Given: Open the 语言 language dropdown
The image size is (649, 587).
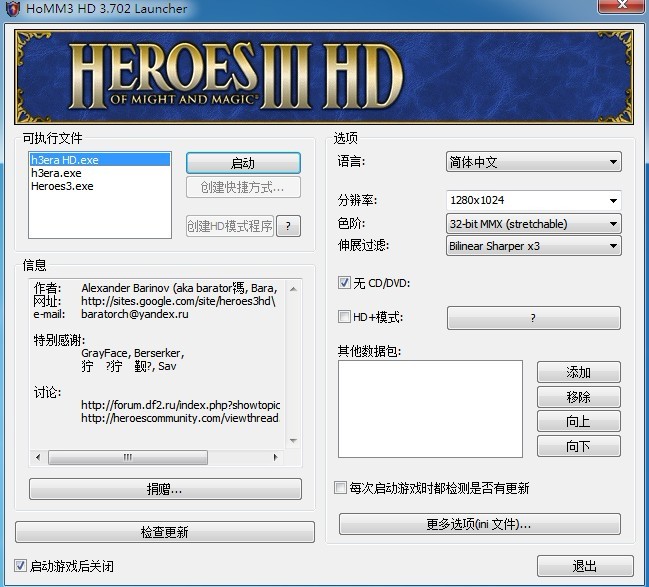Looking at the screenshot, I should (x=533, y=162).
